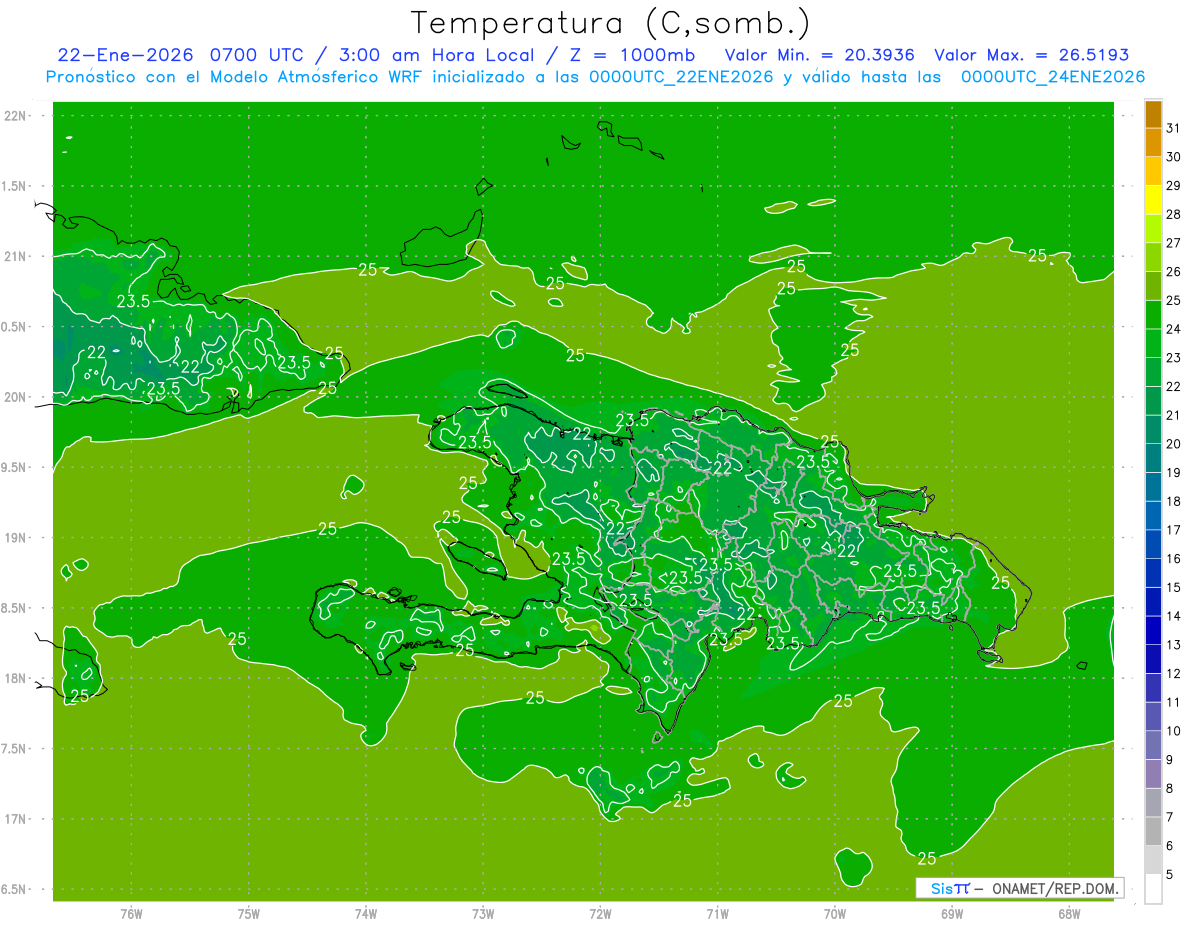Click the '76W' longitude axis label
Viewport: 1200px width, 927px height.
(131, 913)
